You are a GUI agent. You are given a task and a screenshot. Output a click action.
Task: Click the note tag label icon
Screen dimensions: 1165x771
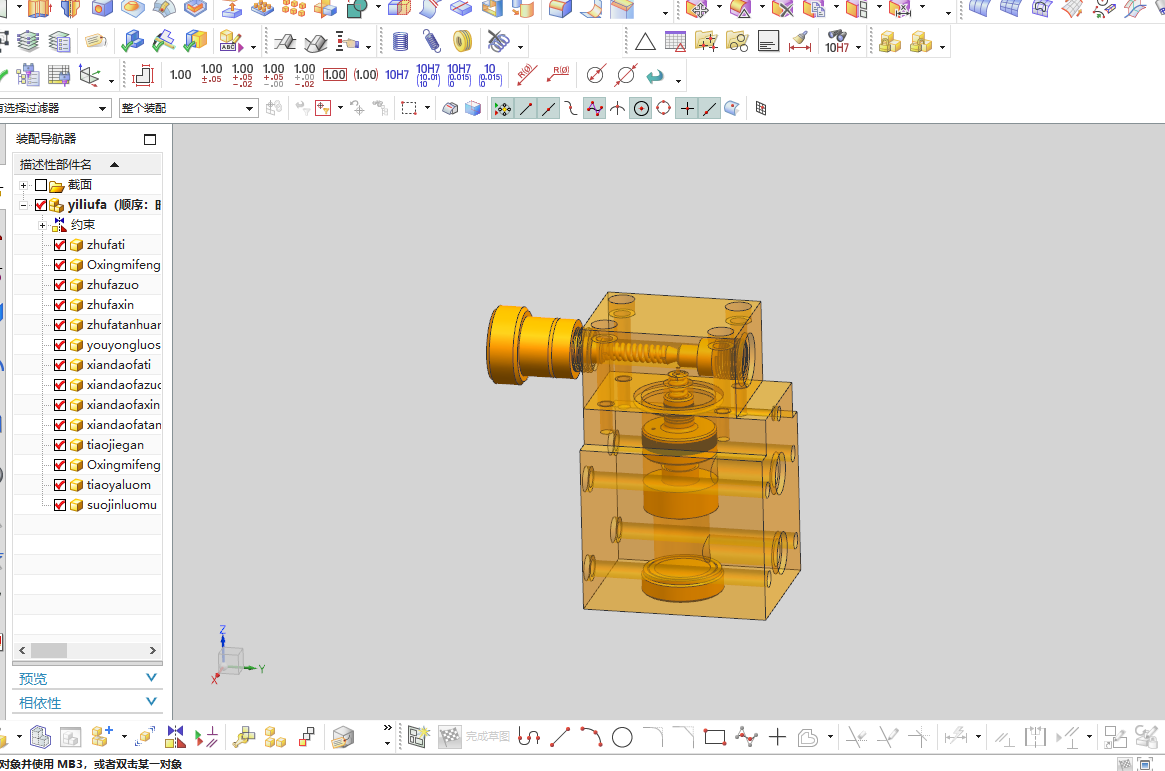click(x=95, y=41)
